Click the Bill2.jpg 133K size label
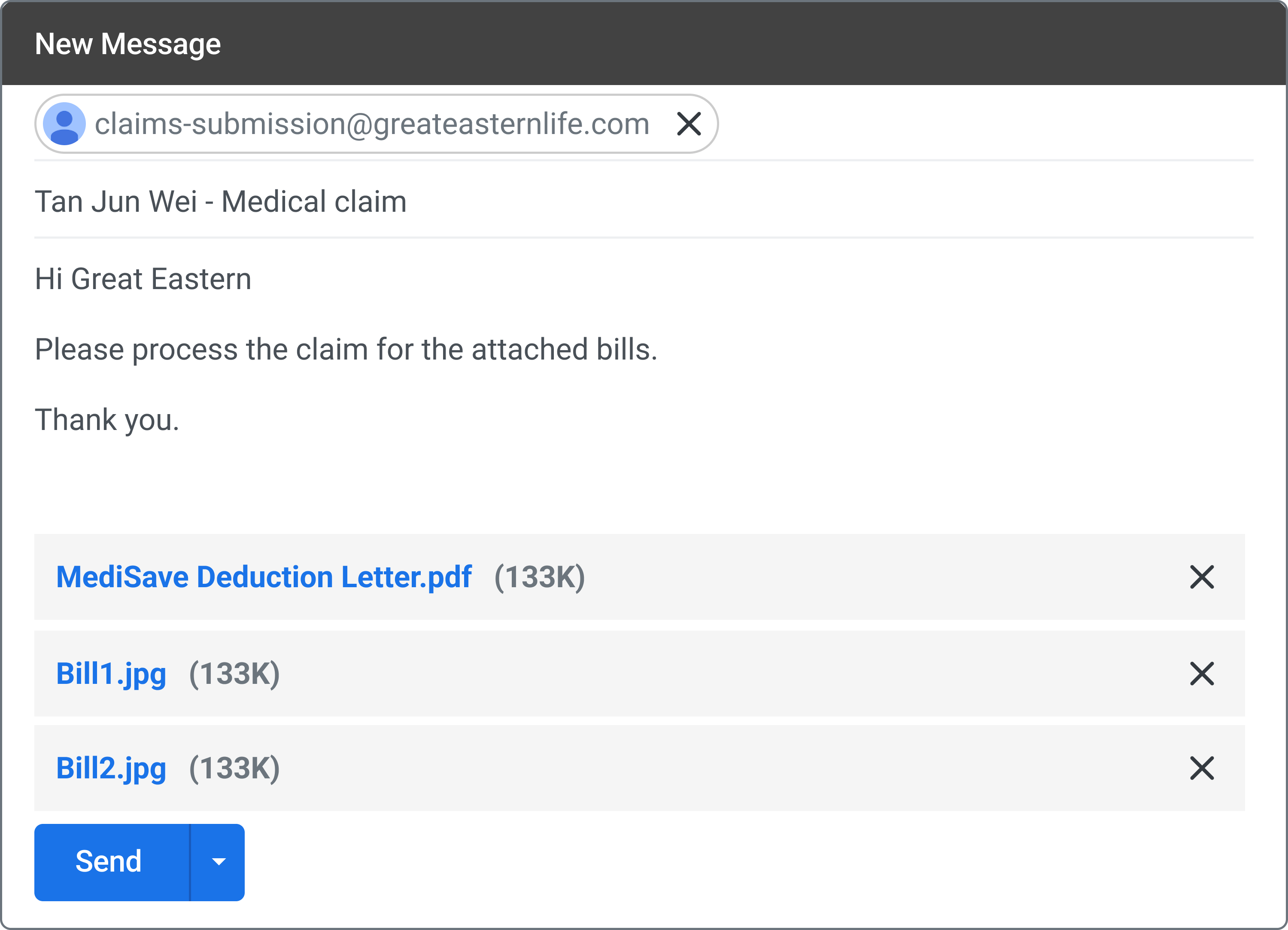 pos(234,768)
